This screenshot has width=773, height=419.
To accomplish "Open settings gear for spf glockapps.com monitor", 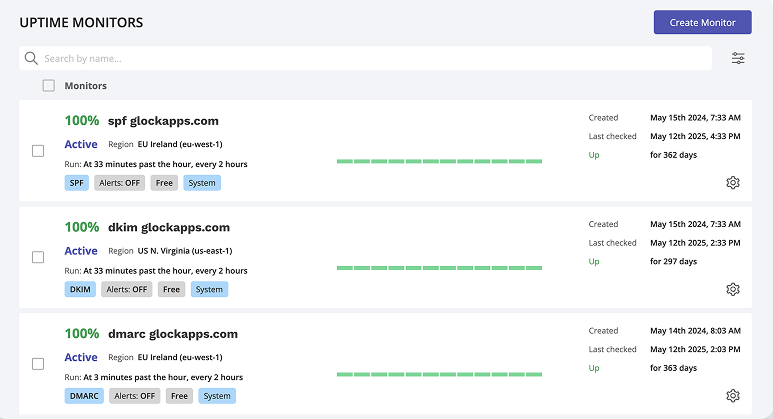I will (x=732, y=182).
